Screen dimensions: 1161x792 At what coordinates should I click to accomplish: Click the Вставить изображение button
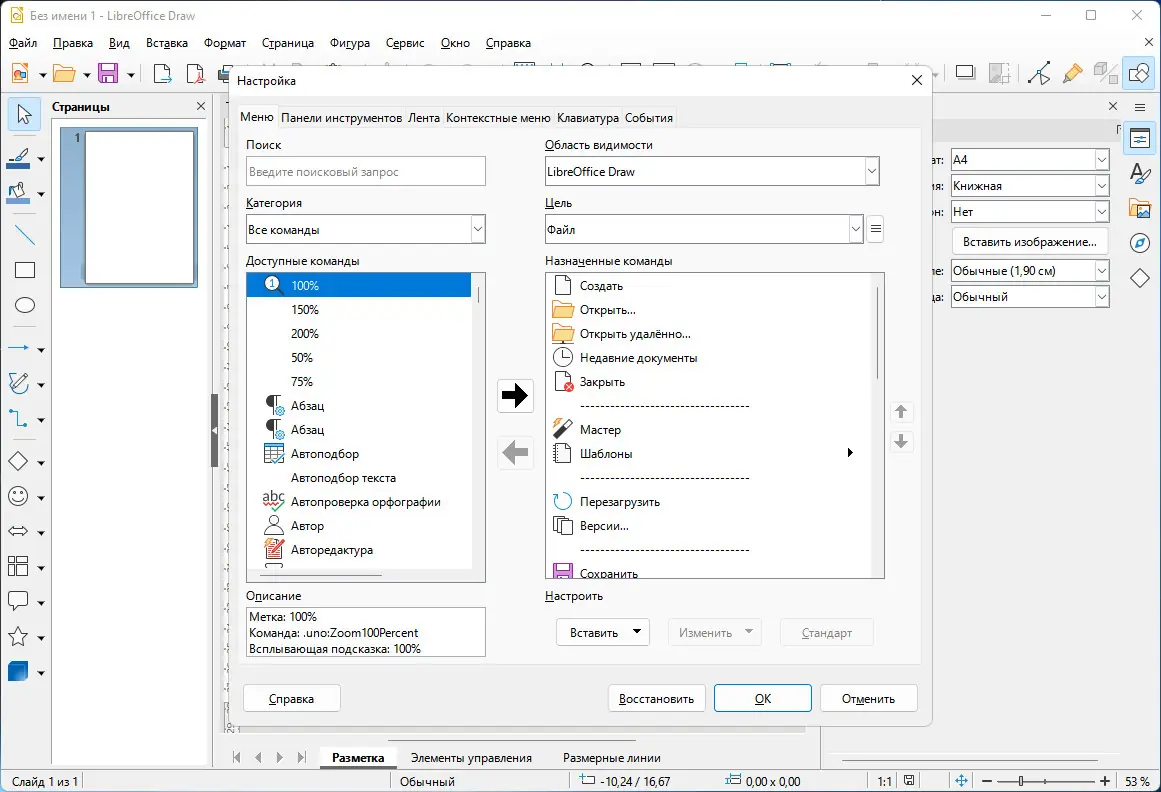(x=1030, y=241)
